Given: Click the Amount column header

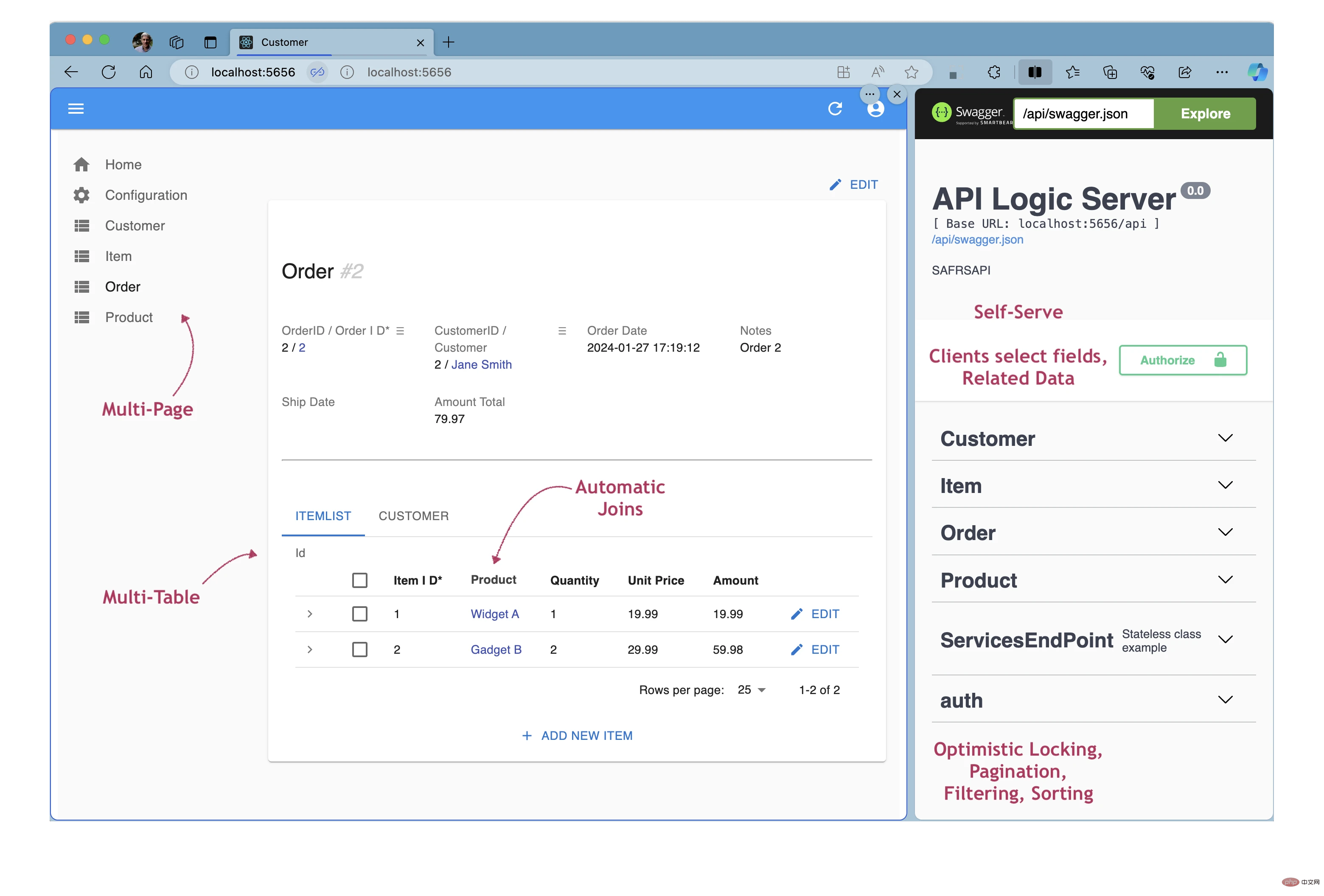Looking at the screenshot, I should [x=735, y=580].
